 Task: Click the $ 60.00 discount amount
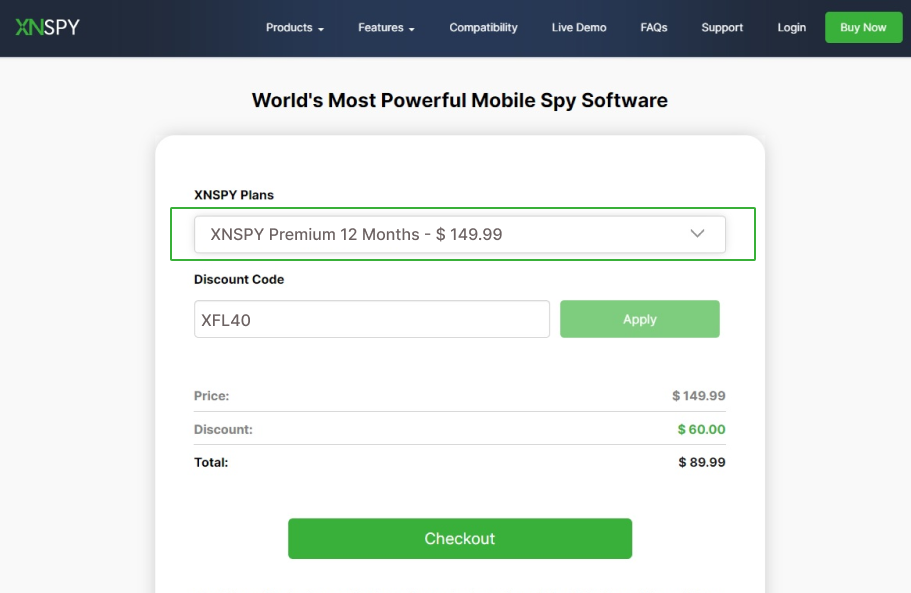pos(700,429)
